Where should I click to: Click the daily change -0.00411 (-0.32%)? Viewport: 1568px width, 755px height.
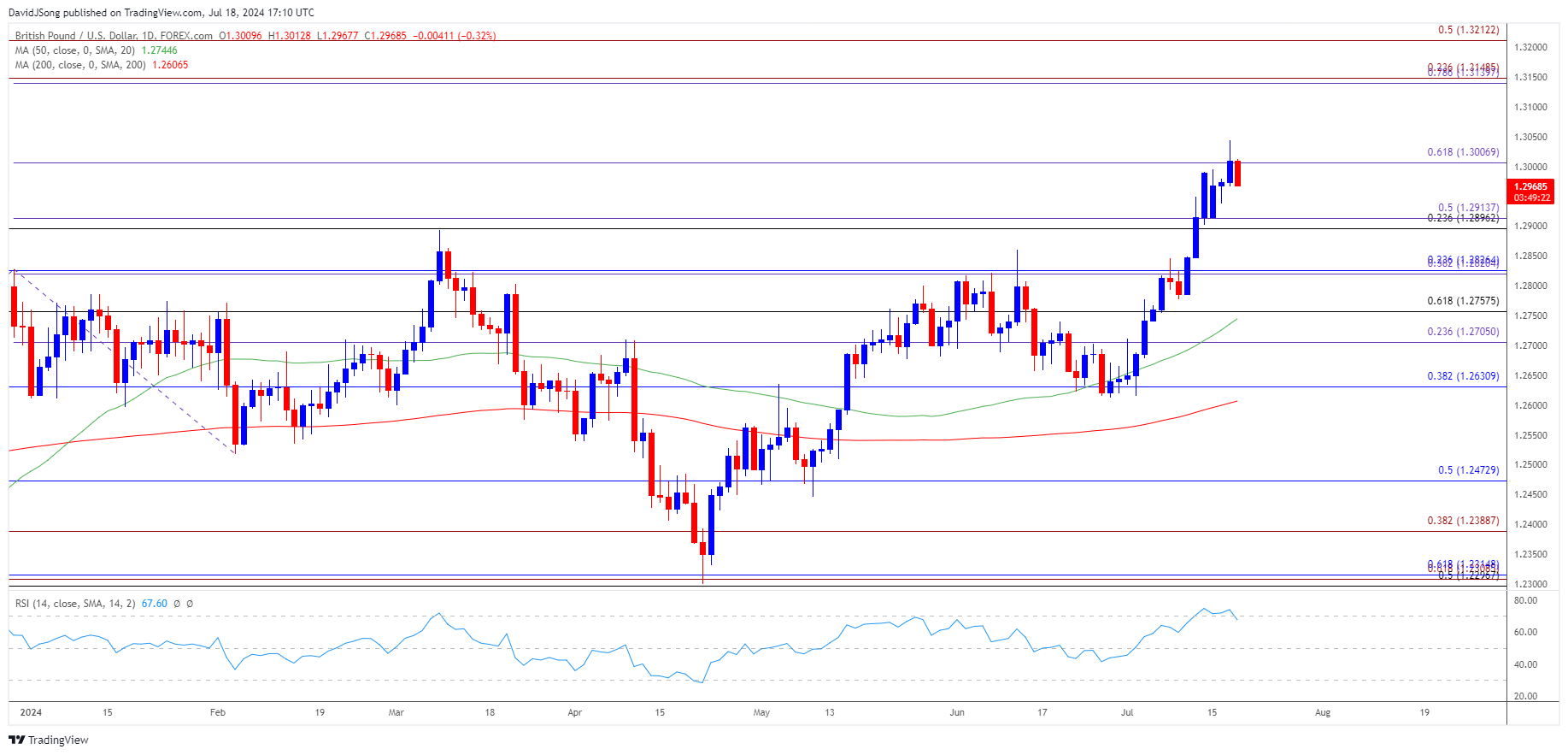(455, 36)
